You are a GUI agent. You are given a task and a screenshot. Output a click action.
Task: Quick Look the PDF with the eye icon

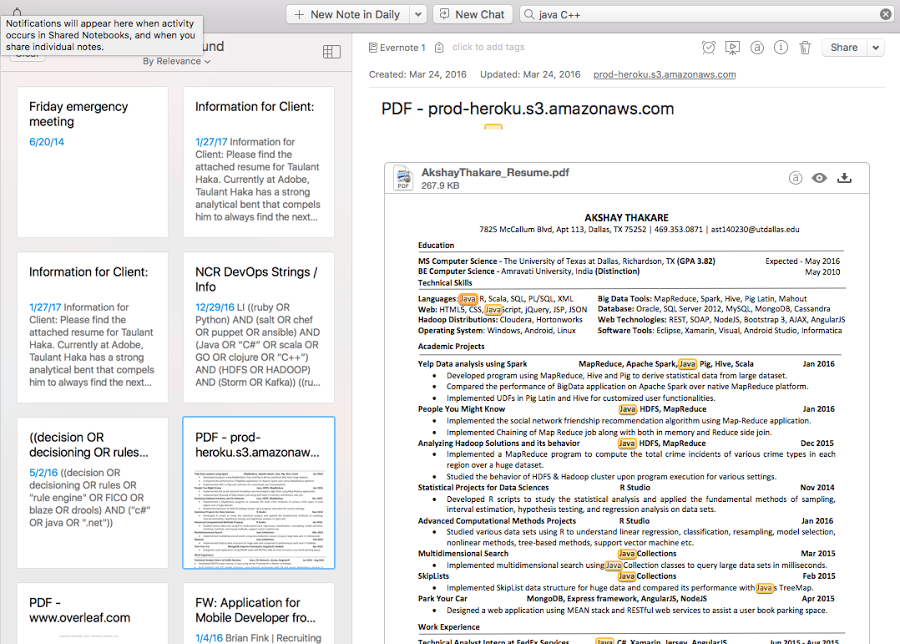[x=819, y=179]
